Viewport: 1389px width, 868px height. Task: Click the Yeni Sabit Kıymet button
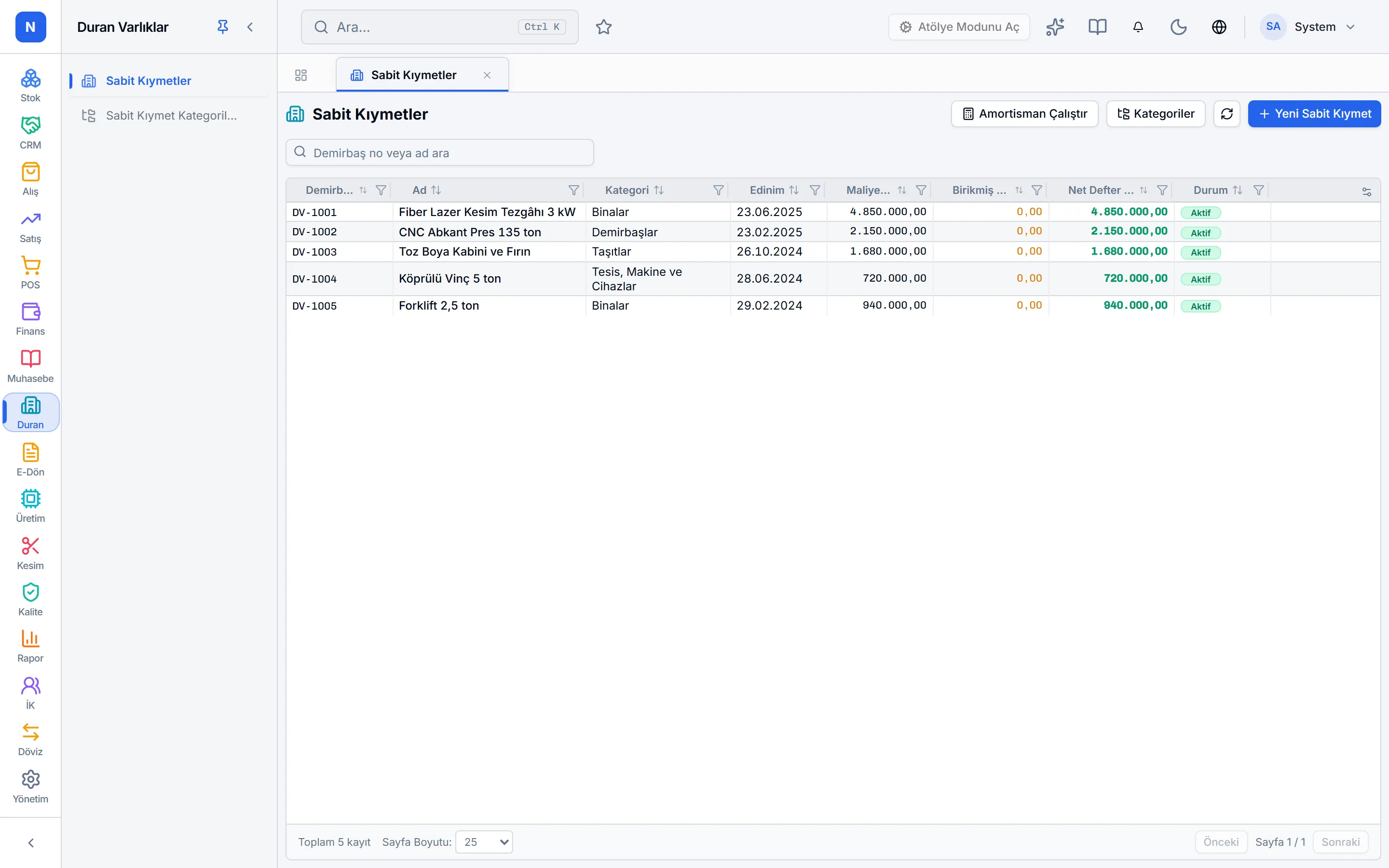[x=1314, y=114]
